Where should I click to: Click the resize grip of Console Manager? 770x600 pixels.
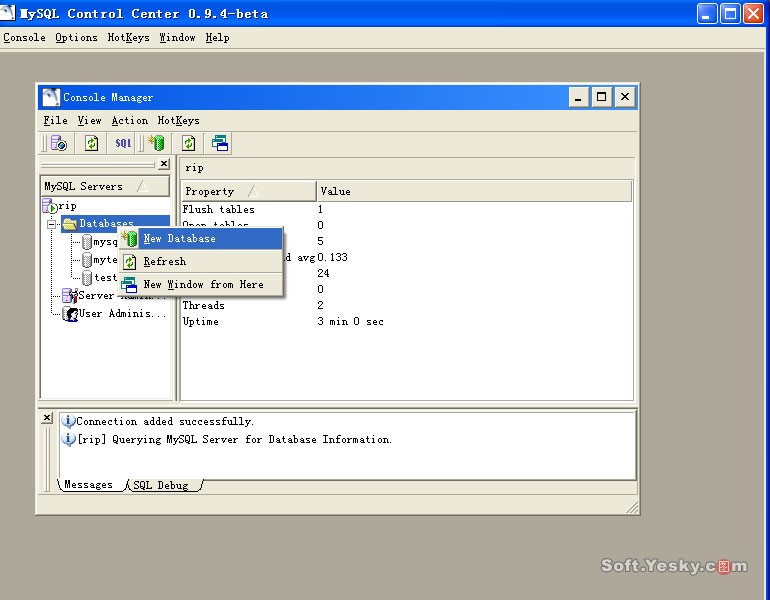click(632, 508)
